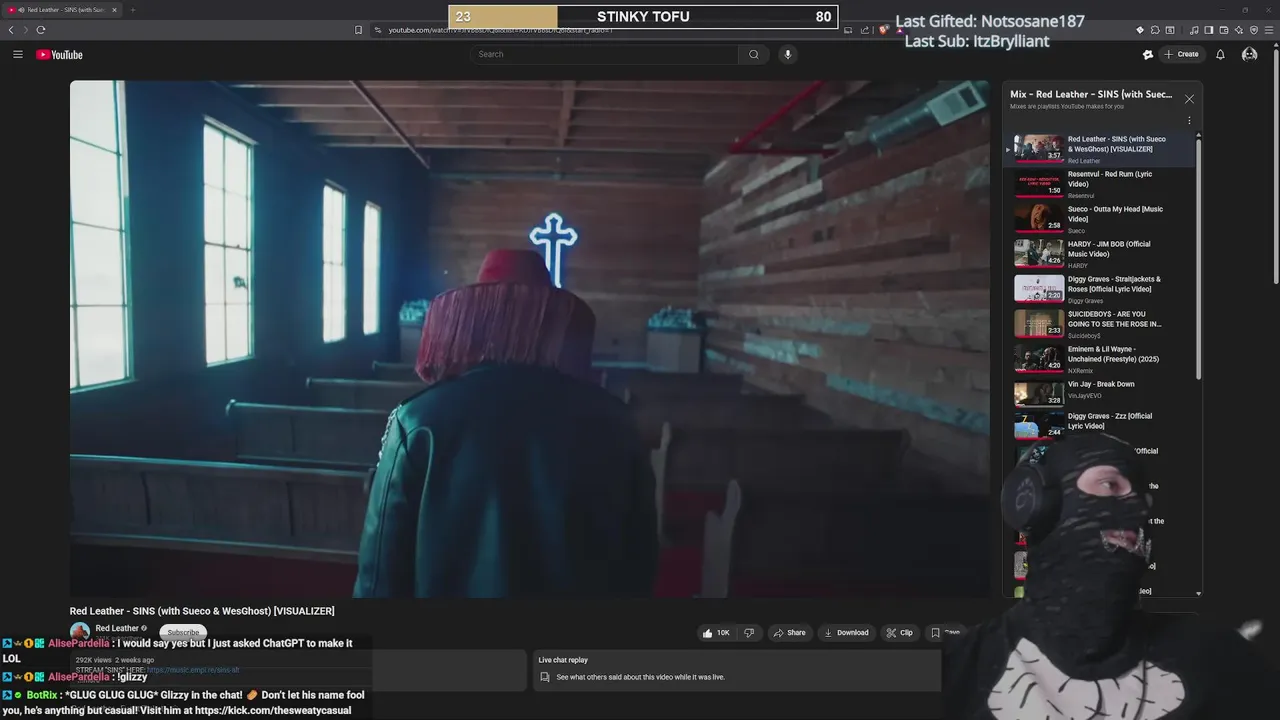Play Diggy Graves - Zzz from the mix
1280x720 pixels.
click(x=1100, y=428)
